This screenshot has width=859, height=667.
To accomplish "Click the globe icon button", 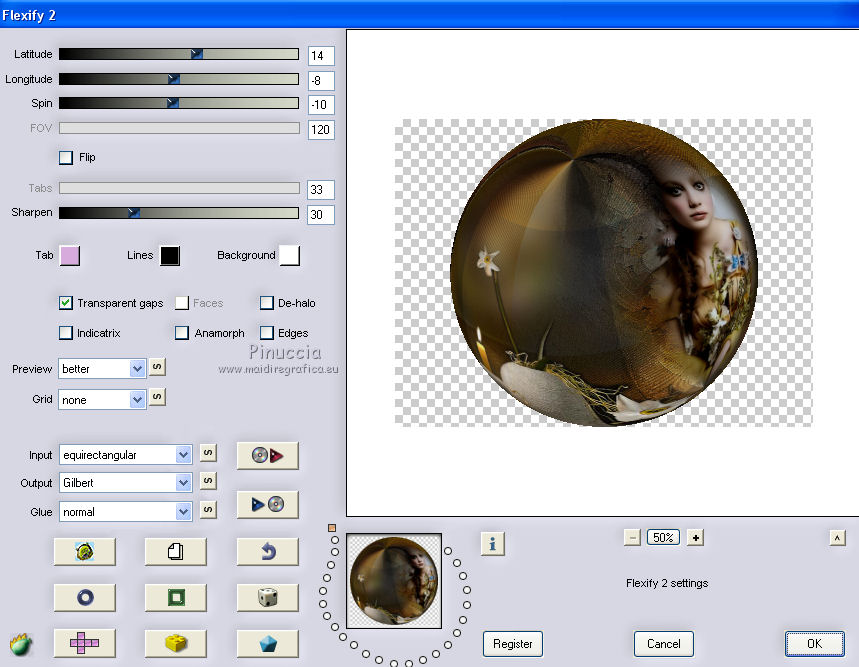I will point(84,551).
